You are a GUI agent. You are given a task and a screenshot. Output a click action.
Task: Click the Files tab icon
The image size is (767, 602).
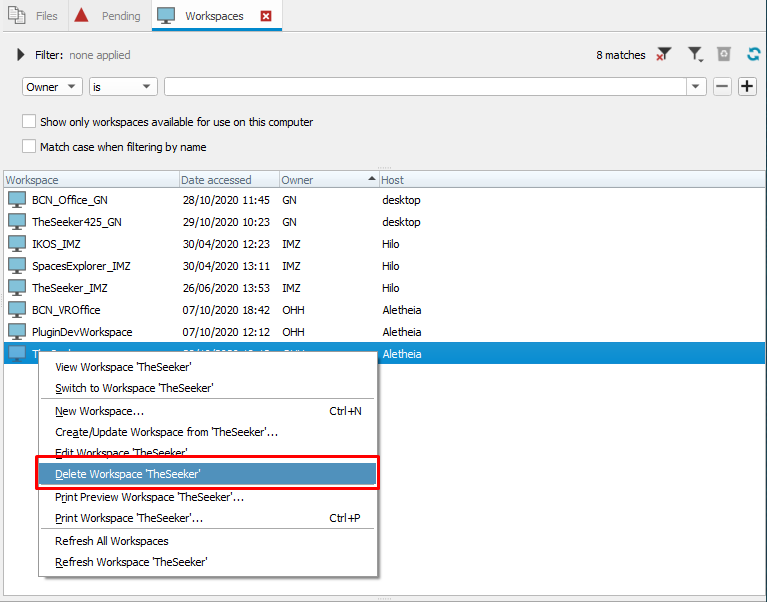[x=17, y=15]
